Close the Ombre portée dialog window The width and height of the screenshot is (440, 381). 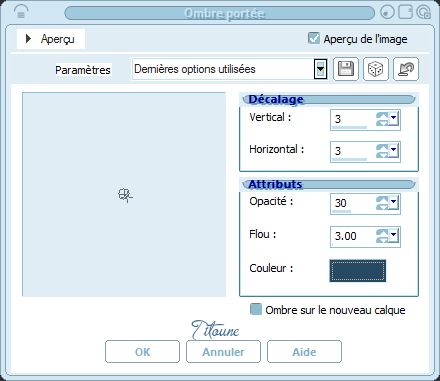424,12
